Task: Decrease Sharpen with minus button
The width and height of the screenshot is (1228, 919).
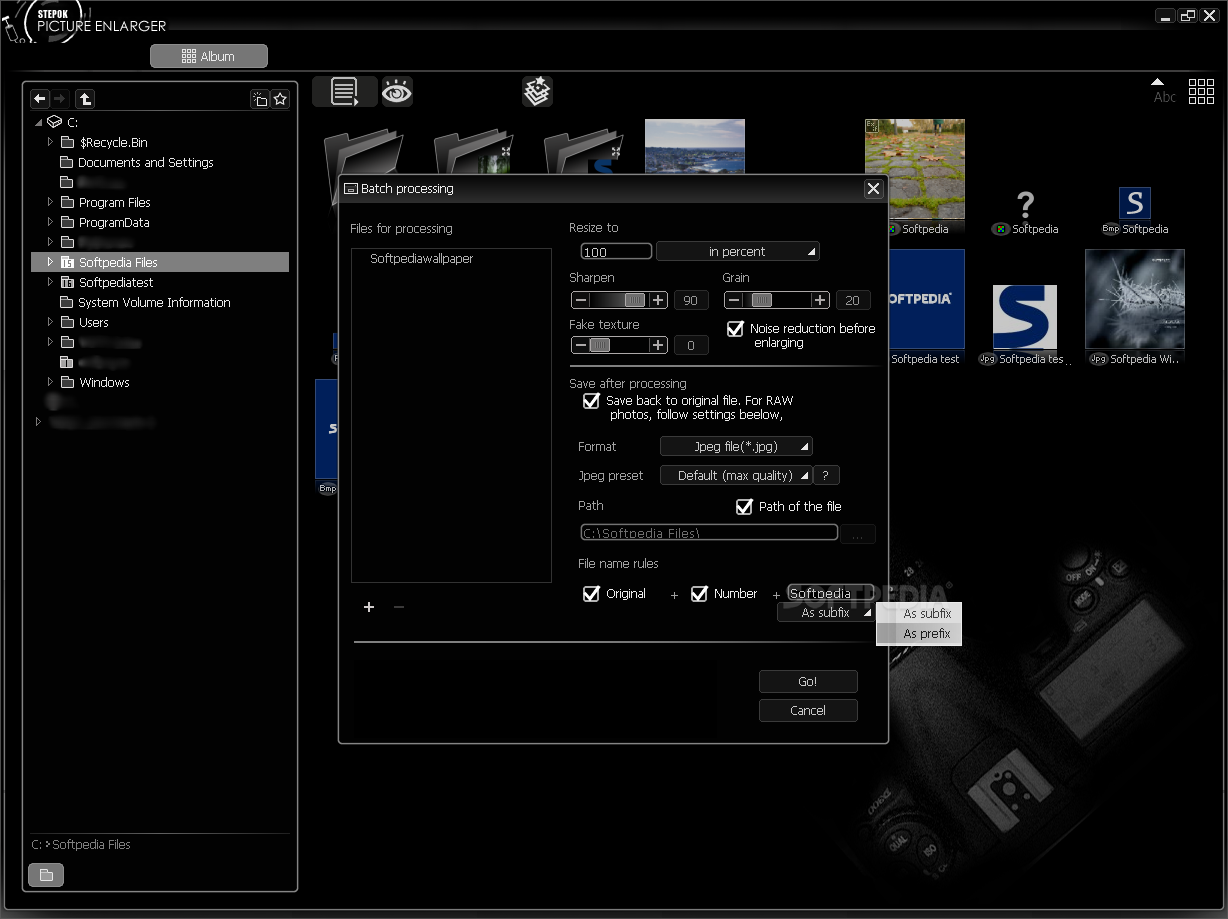Action: point(580,300)
